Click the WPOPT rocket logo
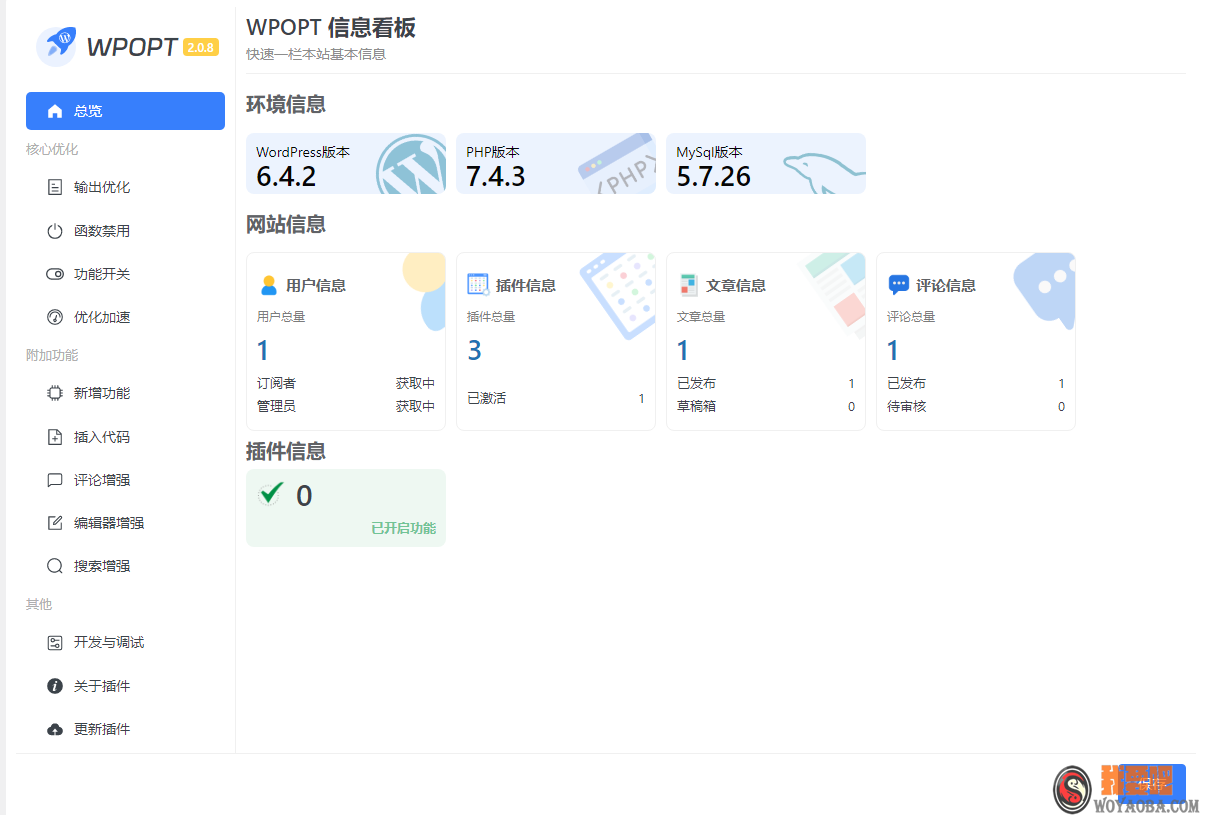 (57, 45)
